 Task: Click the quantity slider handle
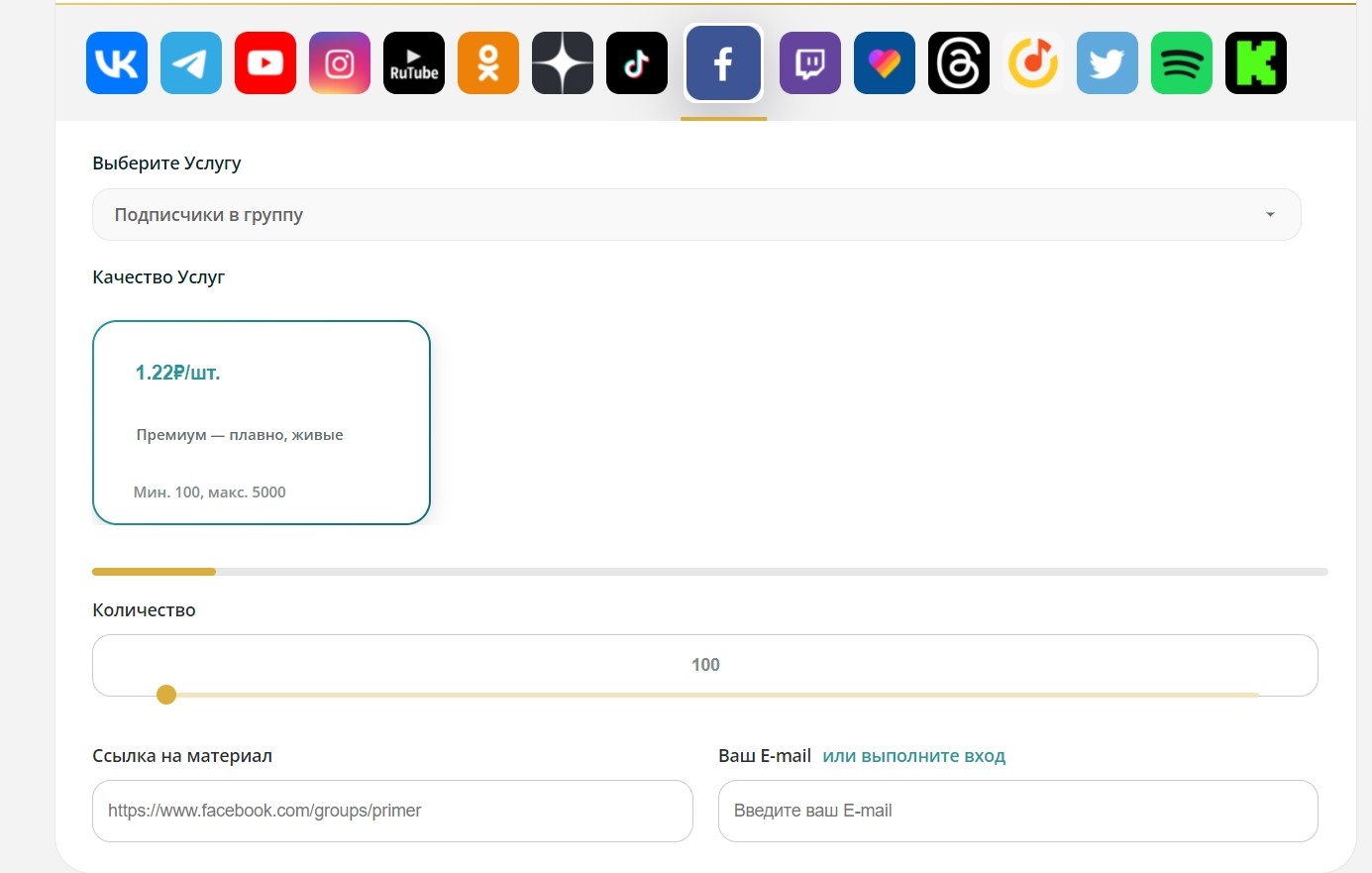point(166,695)
